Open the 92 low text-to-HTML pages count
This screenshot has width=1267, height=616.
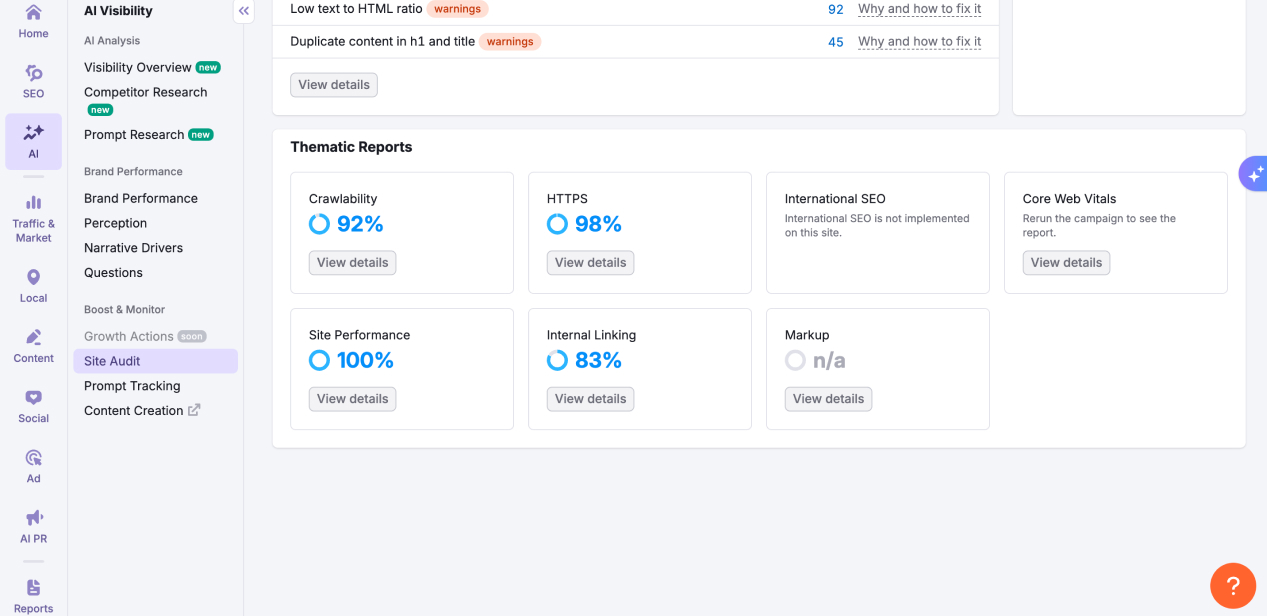[835, 9]
